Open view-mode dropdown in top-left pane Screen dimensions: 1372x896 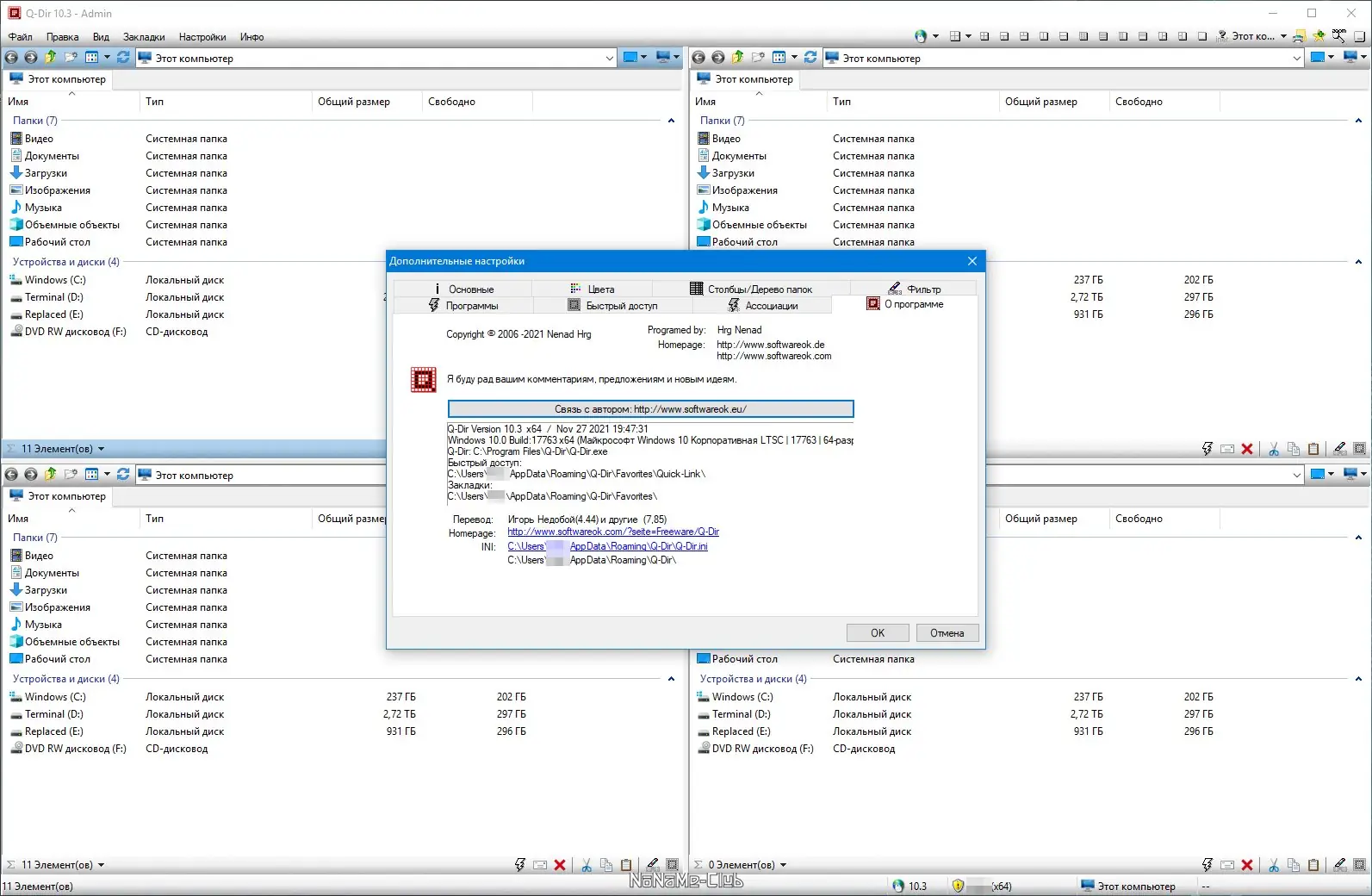[107, 58]
